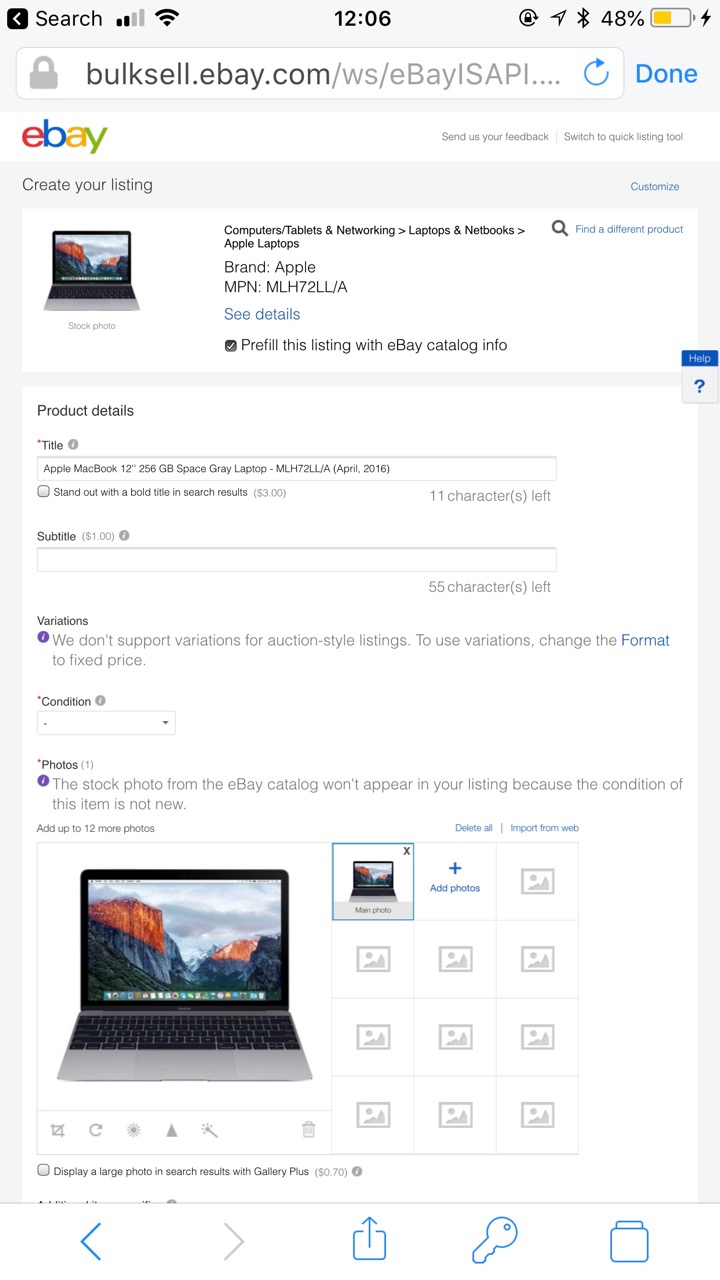Remove the main photo with its X

pyautogui.click(x=406, y=851)
